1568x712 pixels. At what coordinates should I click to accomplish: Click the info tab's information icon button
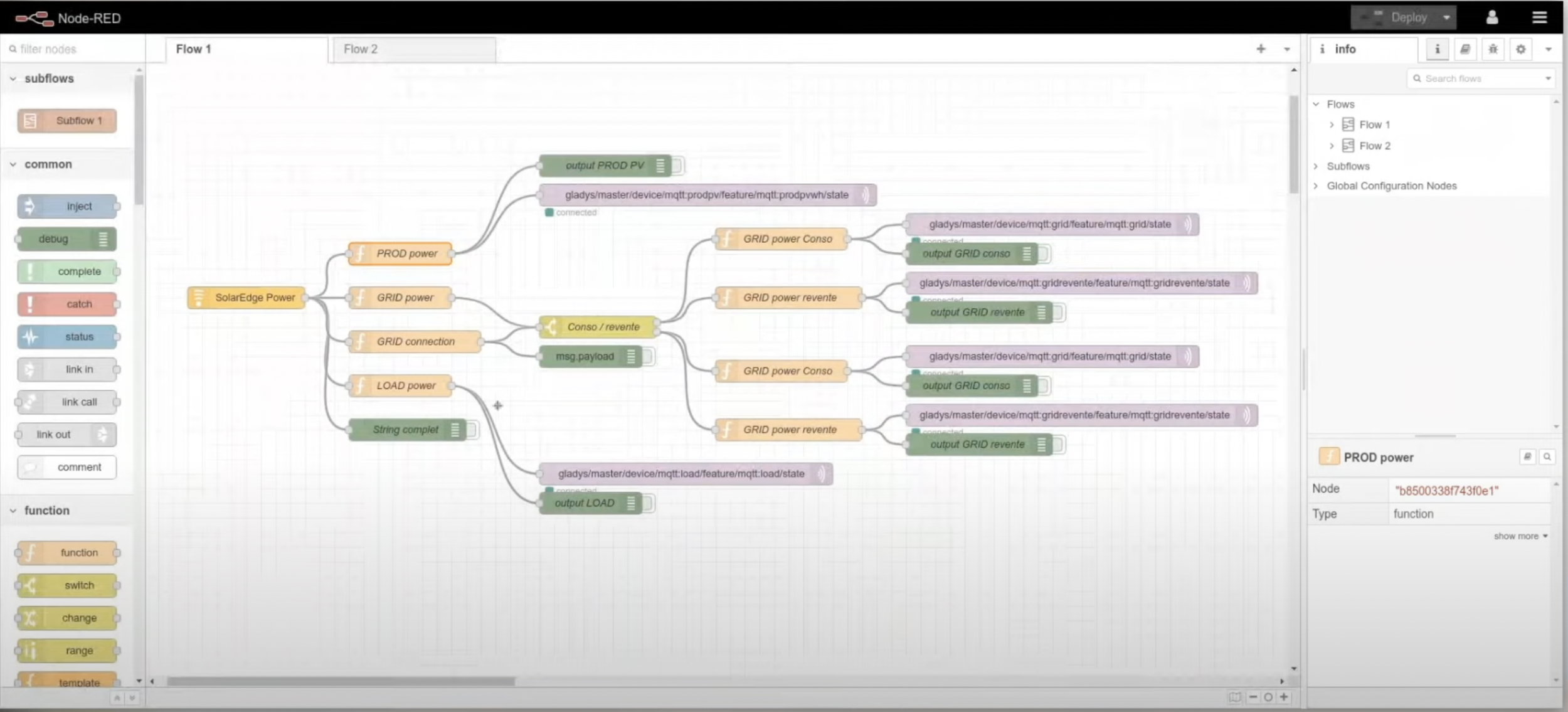point(1437,49)
